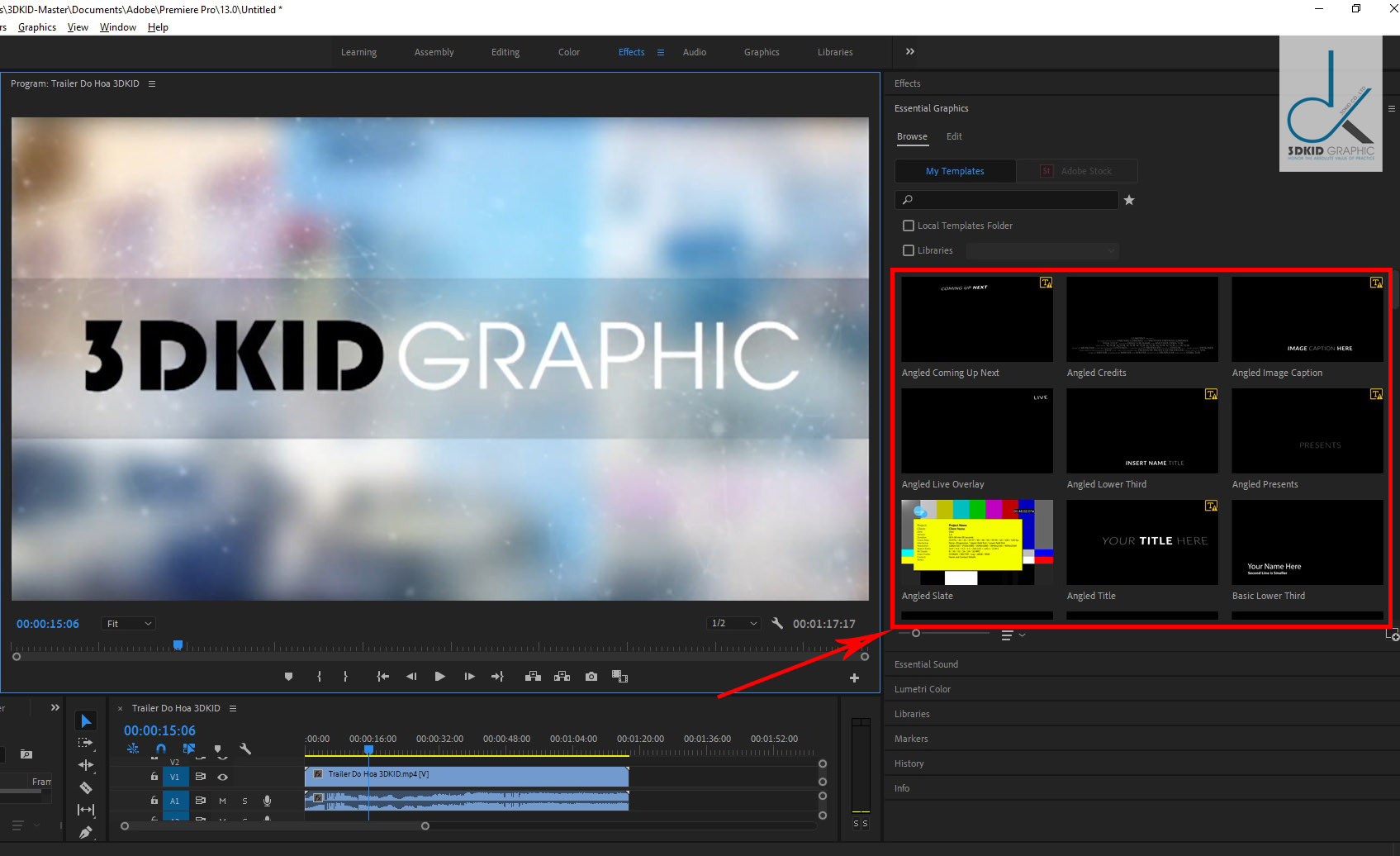Click the favorites star beside search field
1400x856 pixels.
click(x=1129, y=200)
